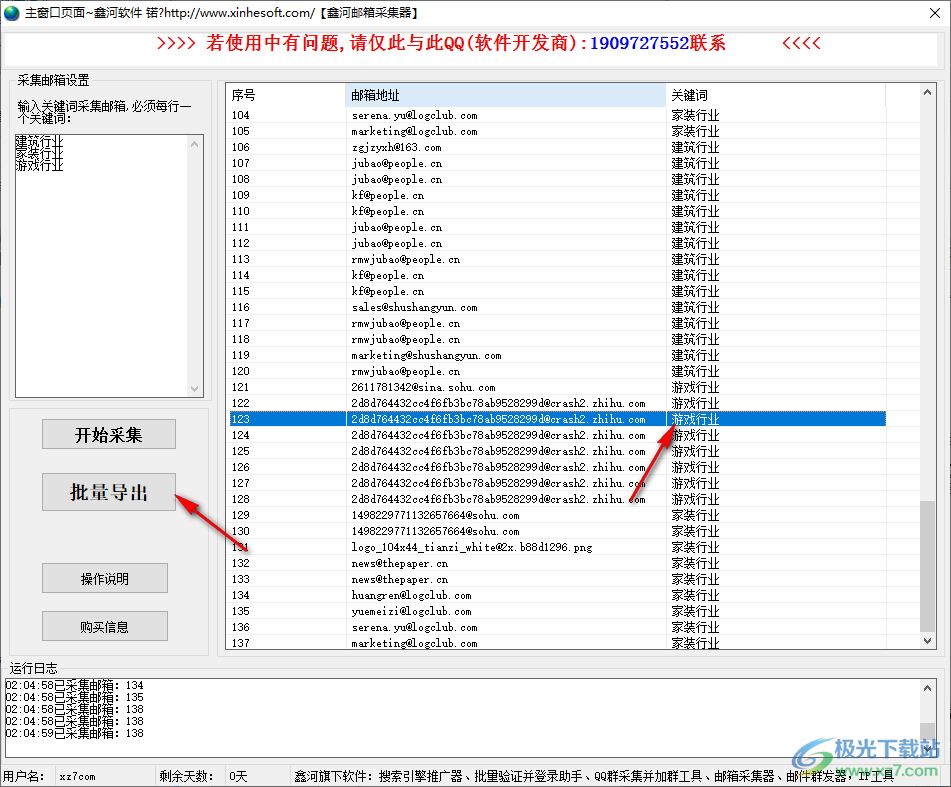Image resolution: width=951 pixels, height=787 pixels.
Task: Open 购买信息 purchase info
Action: click(105, 626)
